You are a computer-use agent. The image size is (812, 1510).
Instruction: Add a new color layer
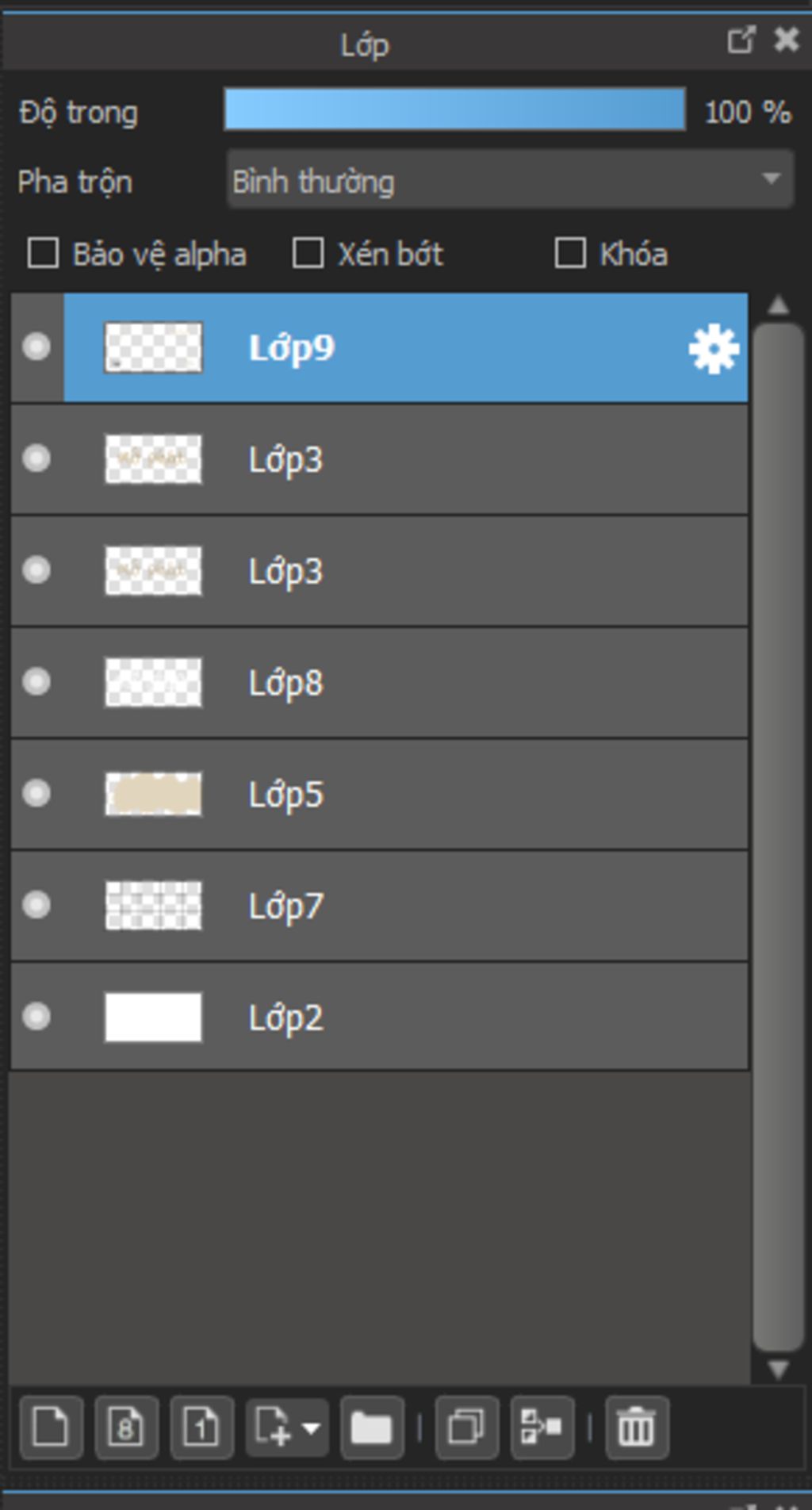click(x=51, y=1428)
